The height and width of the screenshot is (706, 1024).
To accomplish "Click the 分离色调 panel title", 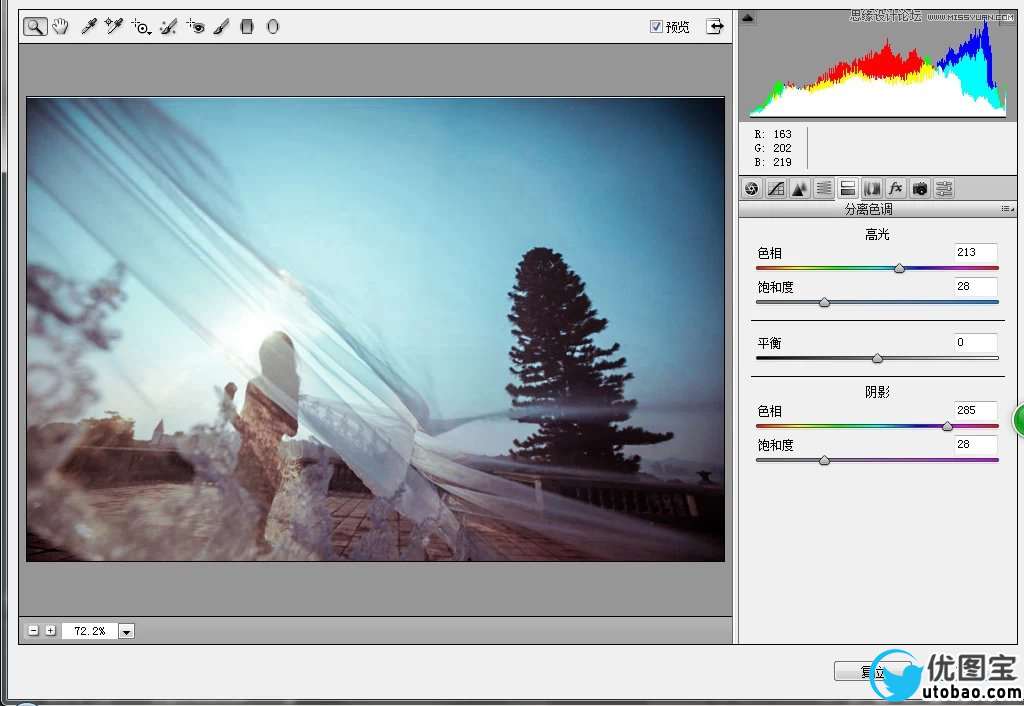I will tap(868, 209).
